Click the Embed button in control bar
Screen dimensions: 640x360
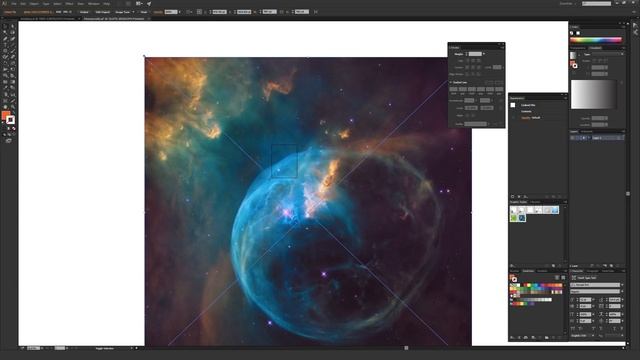84,12
